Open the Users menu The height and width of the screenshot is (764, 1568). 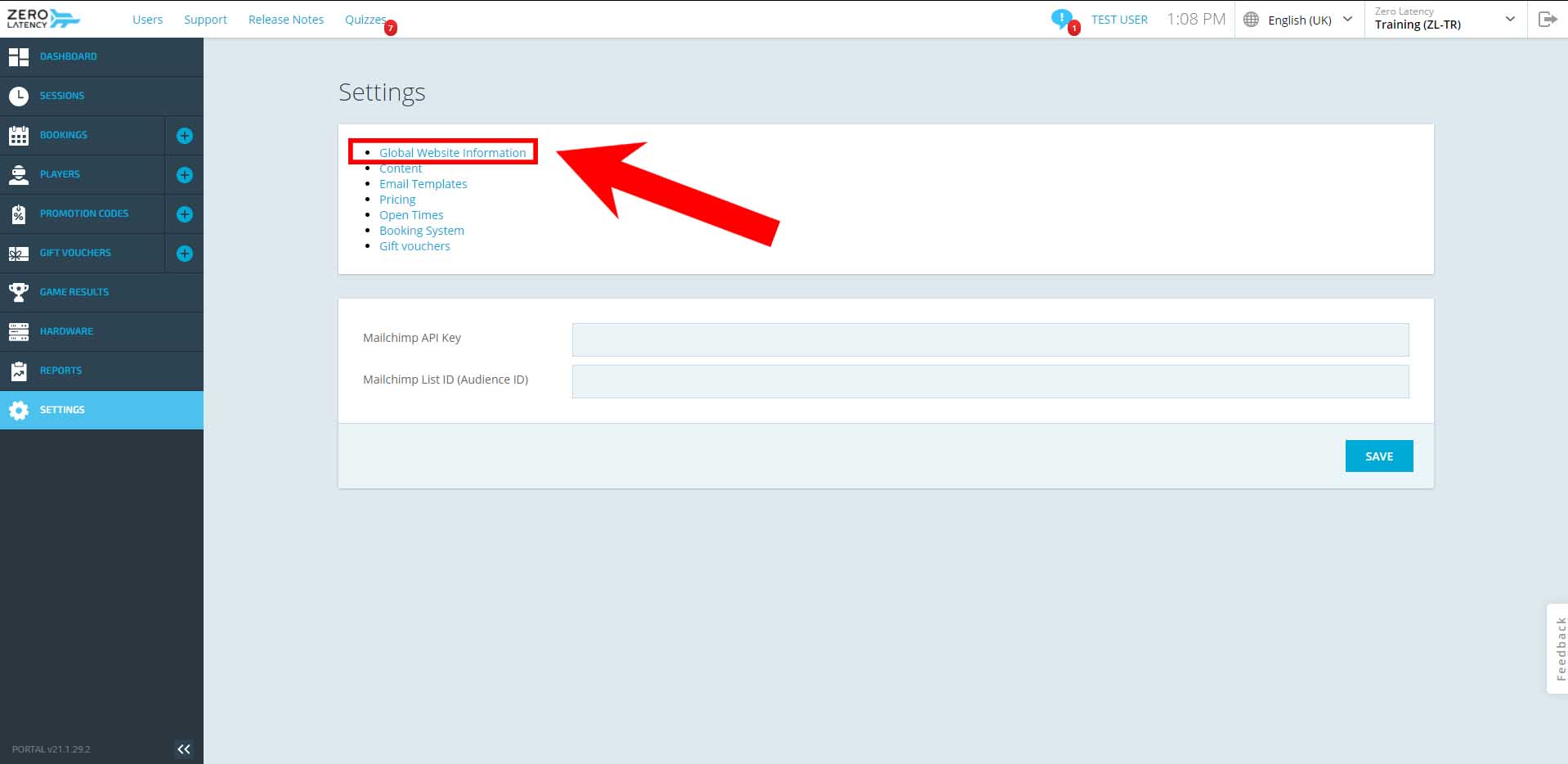pyautogui.click(x=147, y=20)
